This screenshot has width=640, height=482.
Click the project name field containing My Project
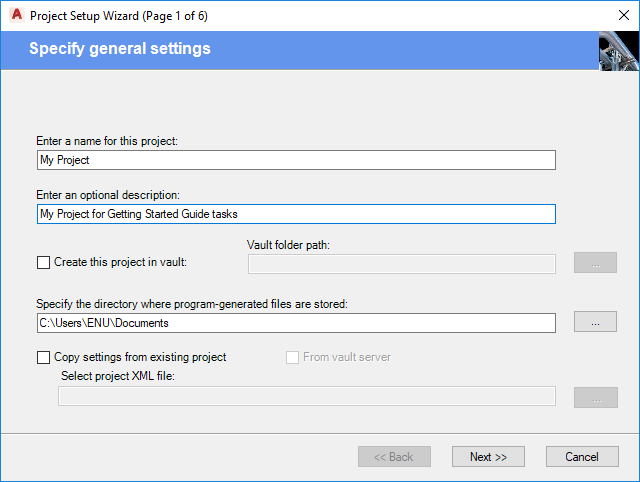(295, 160)
